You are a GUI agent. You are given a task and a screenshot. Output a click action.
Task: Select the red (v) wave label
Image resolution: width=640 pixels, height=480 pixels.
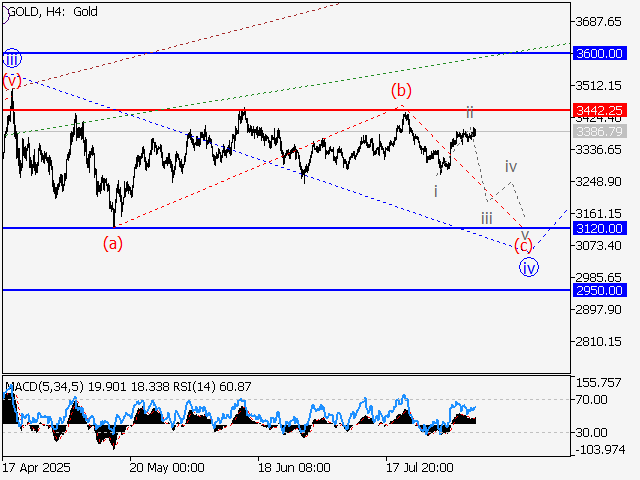tap(11, 80)
